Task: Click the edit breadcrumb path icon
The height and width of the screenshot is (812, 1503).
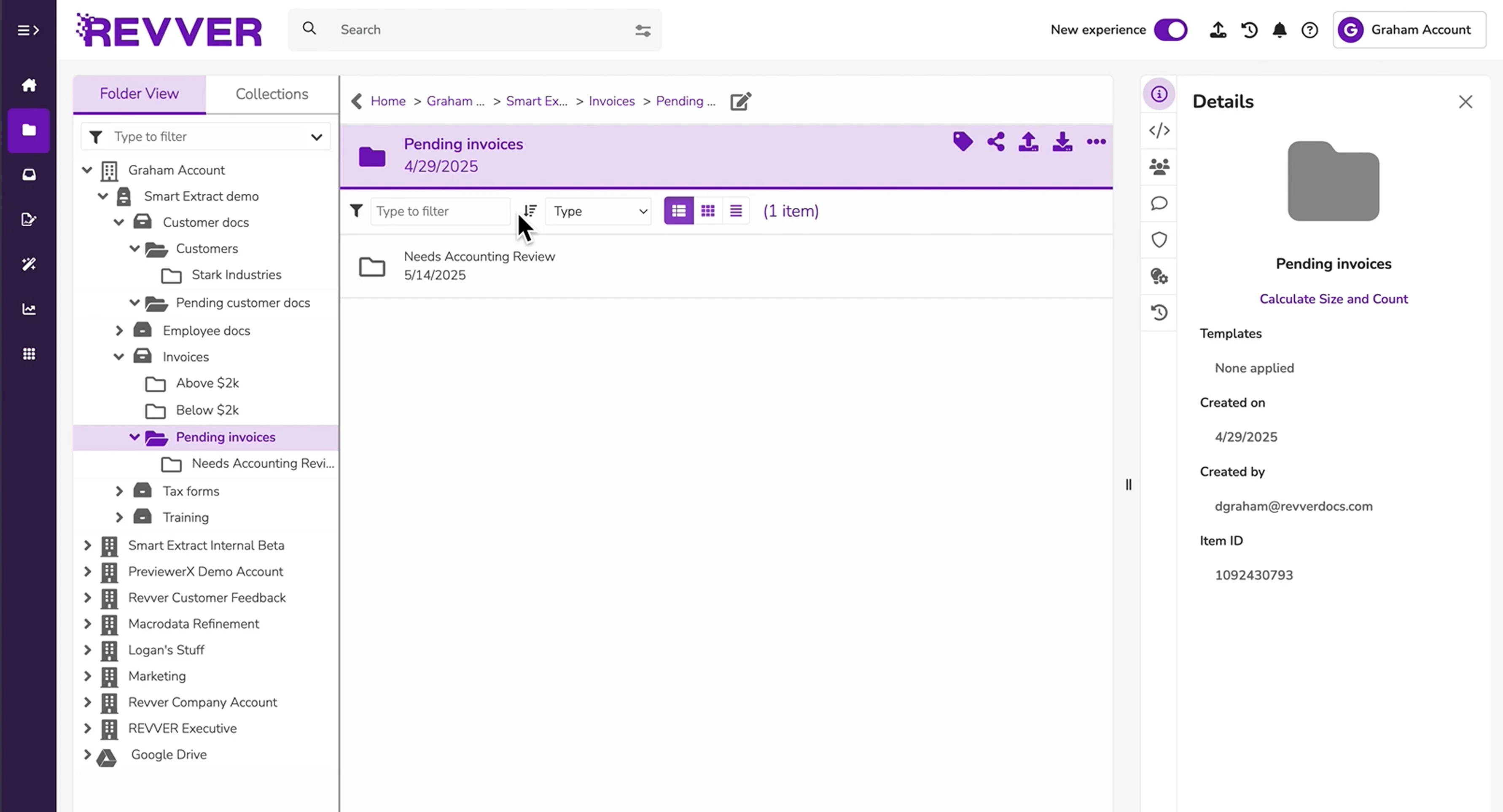Action: click(740, 102)
